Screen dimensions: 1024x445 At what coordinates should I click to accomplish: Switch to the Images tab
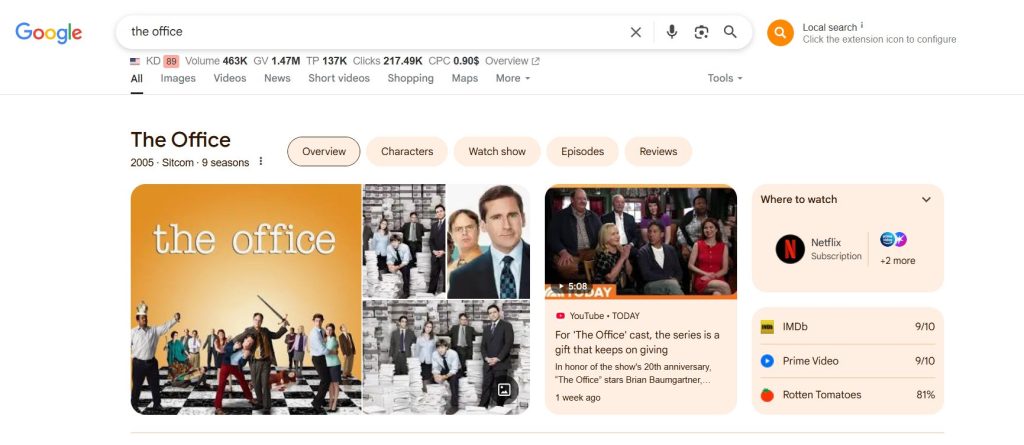(178, 78)
